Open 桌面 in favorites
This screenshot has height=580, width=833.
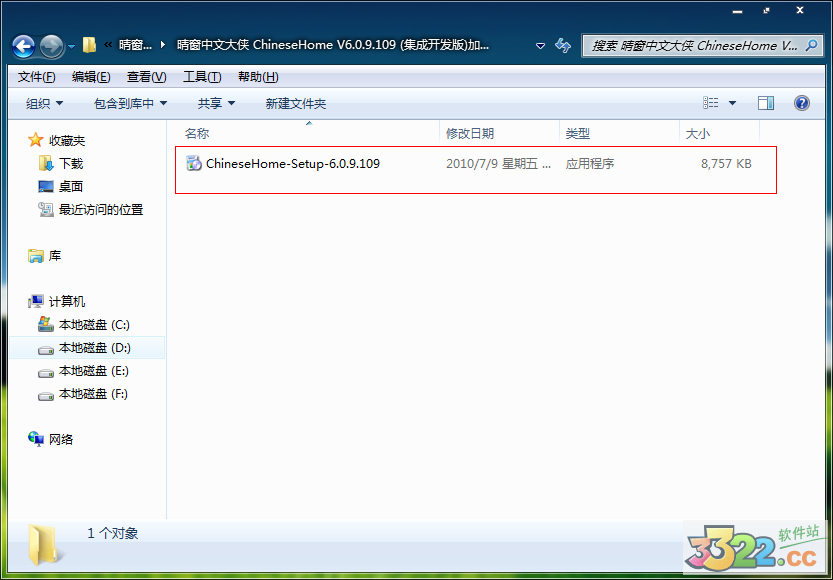(x=71, y=186)
